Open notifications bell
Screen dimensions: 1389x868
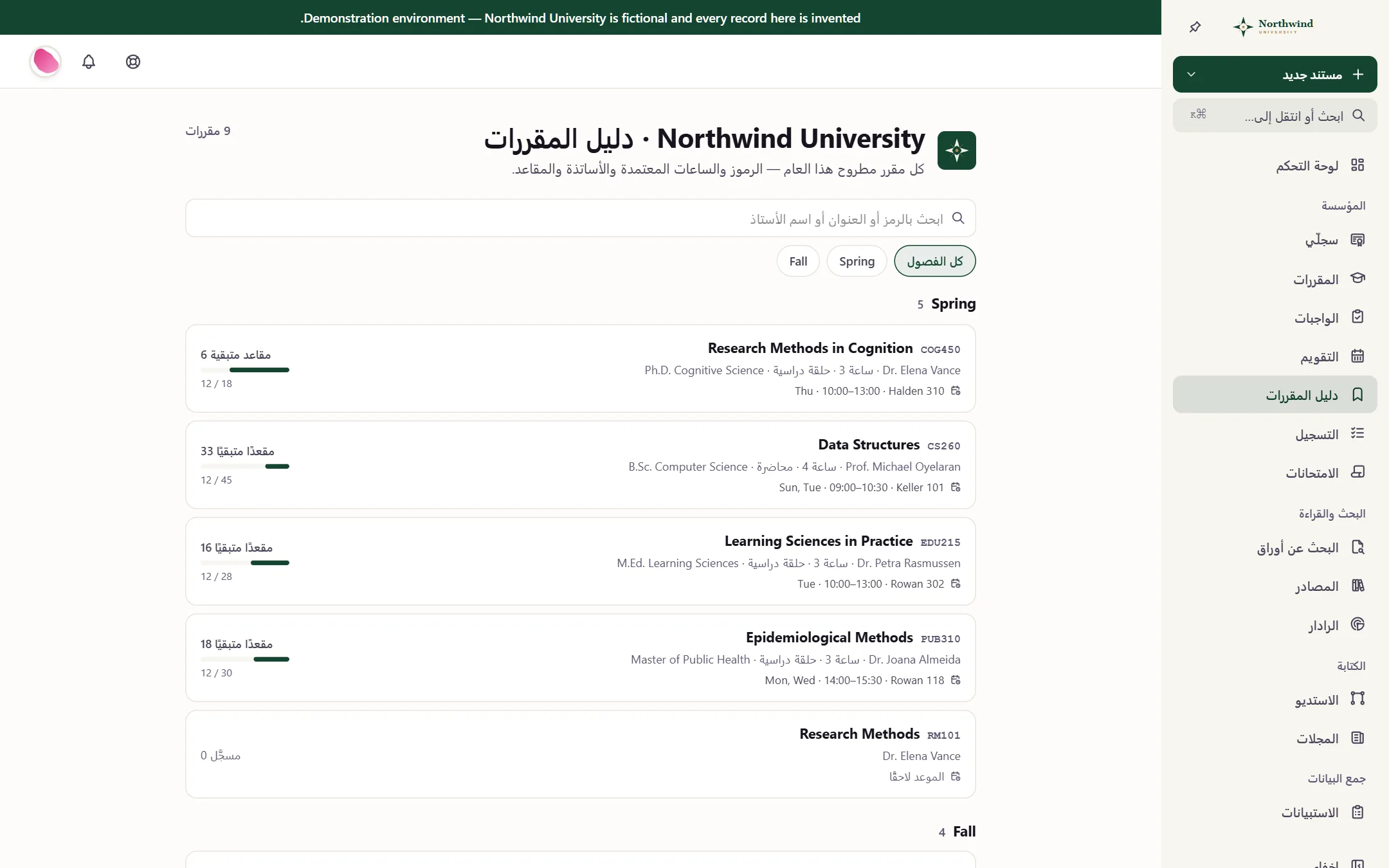tap(89, 62)
